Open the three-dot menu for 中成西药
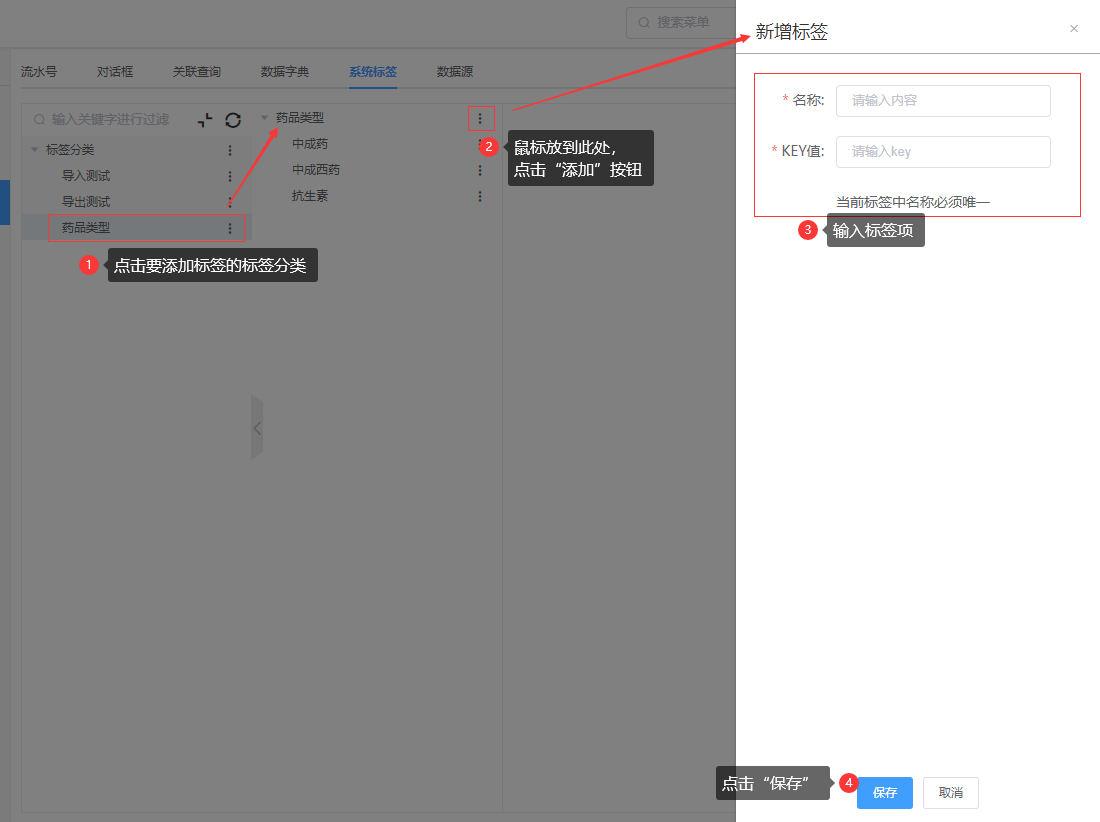The width and height of the screenshot is (1100, 822). 480,170
